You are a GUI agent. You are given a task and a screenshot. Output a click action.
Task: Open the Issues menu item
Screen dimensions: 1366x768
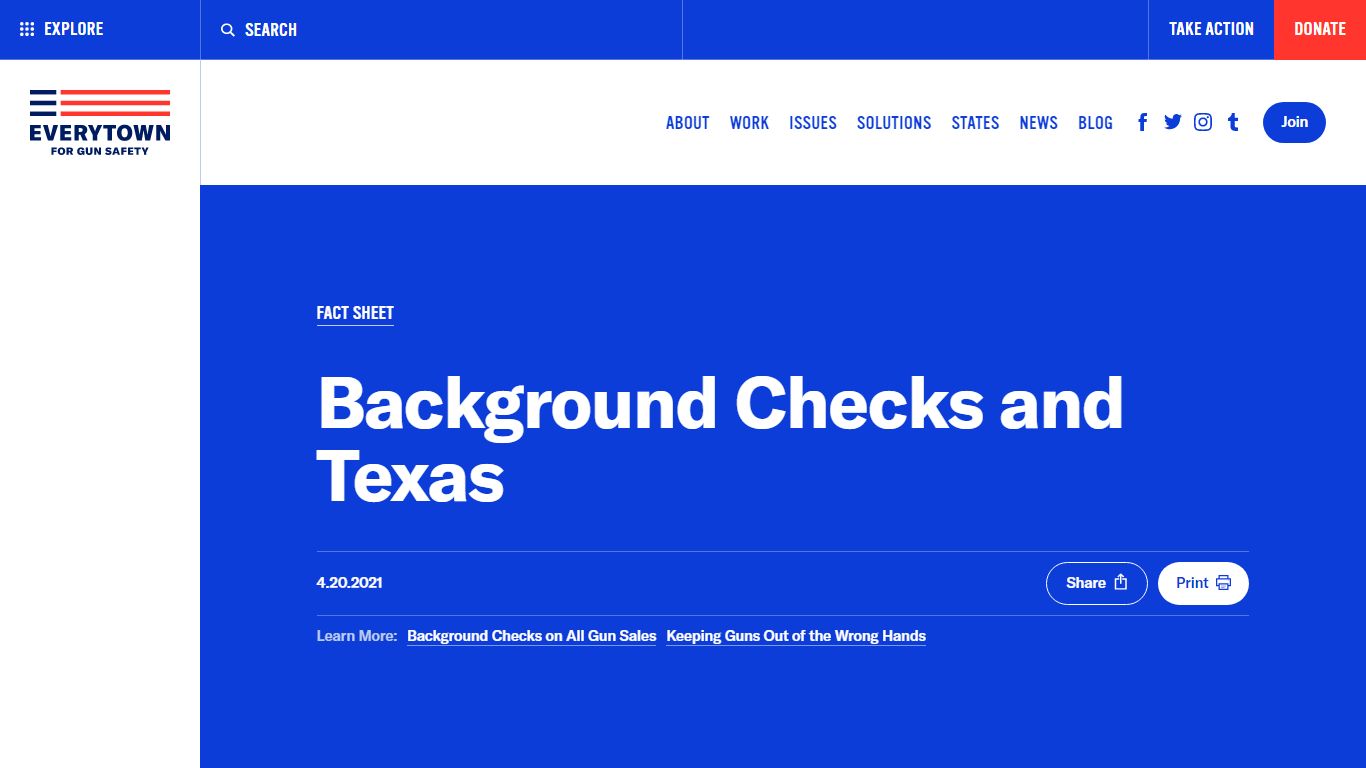coord(813,123)
